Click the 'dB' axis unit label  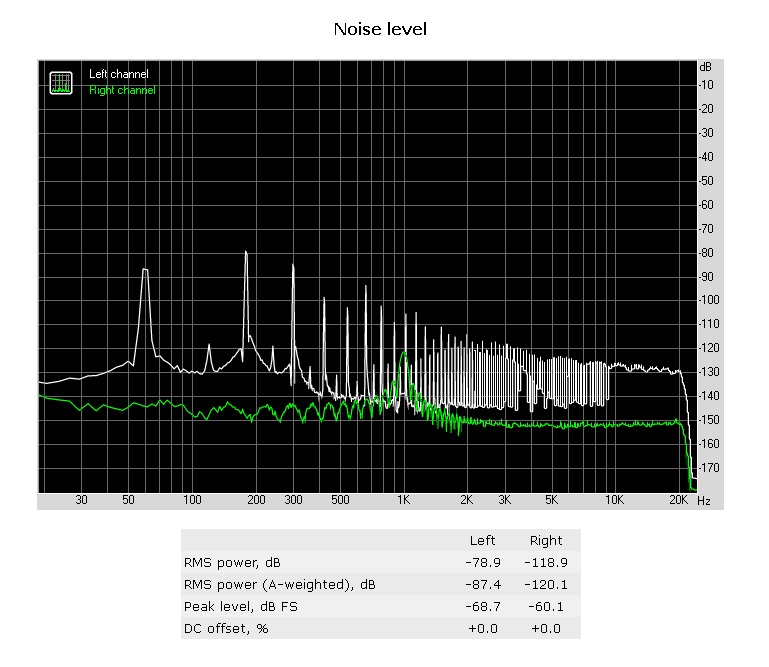coord(705,67)
